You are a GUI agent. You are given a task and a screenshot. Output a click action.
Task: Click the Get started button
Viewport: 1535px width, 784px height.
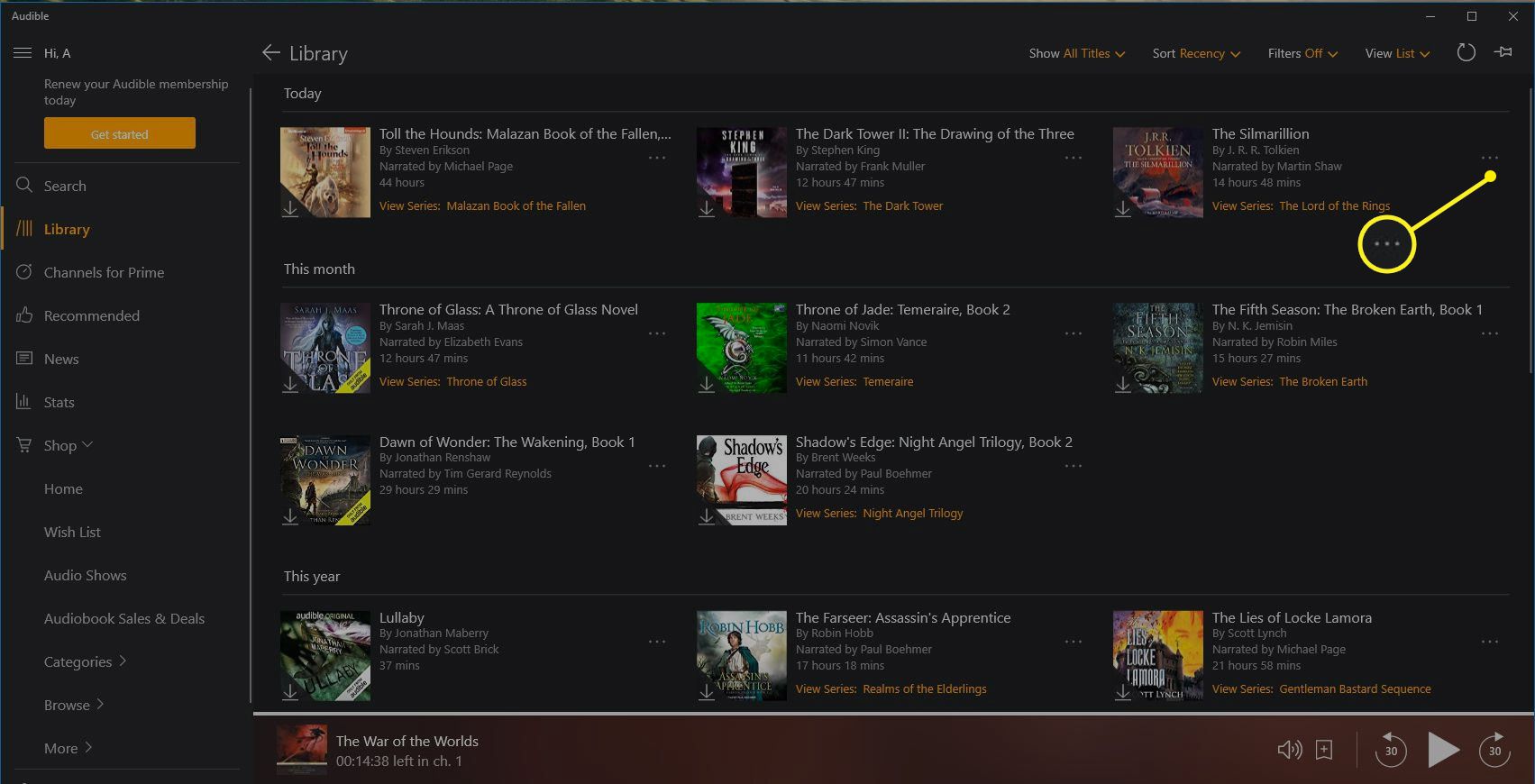pyautogui.click(x=120, y=133)
